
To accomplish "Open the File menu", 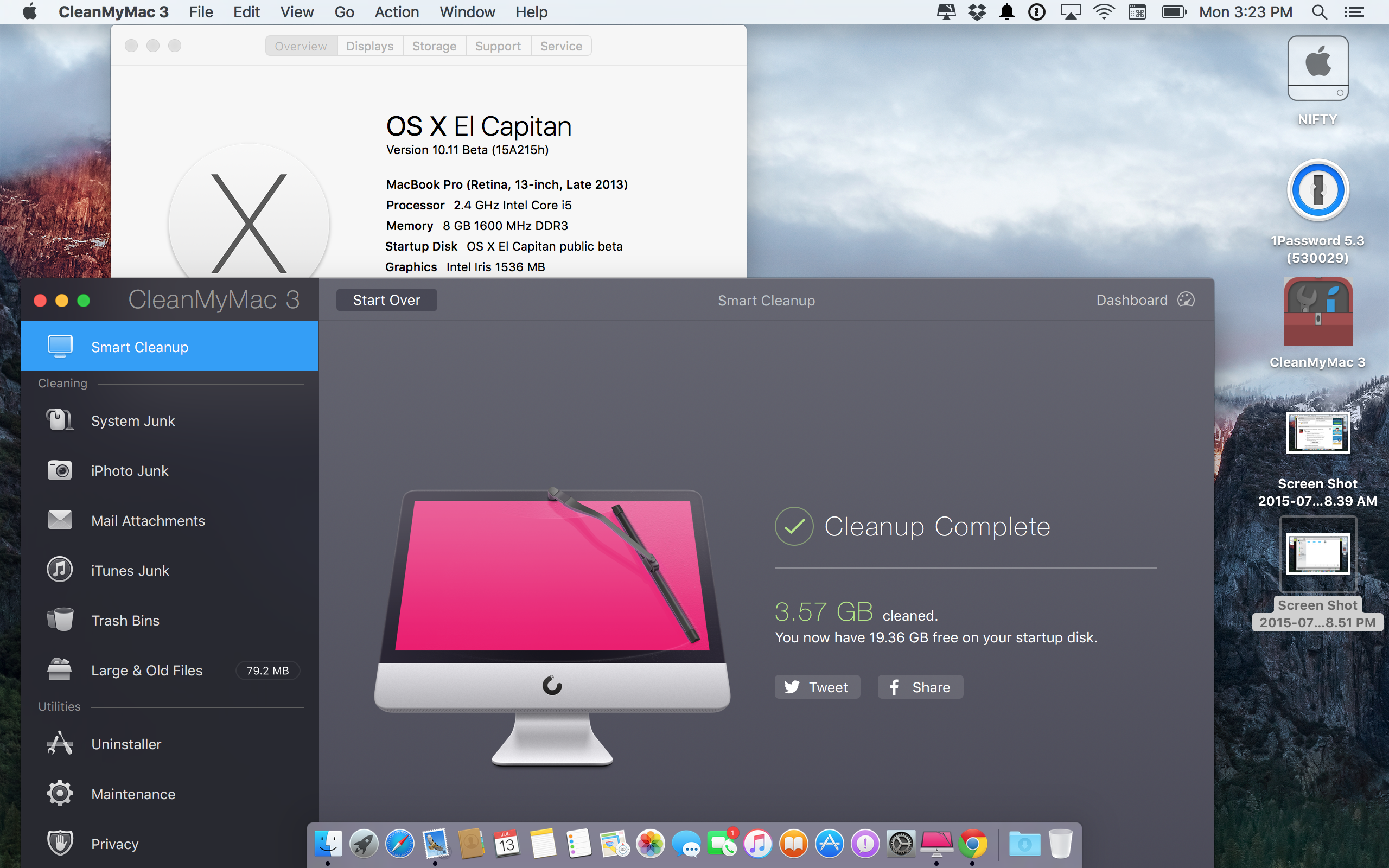I will pos(201,12).
